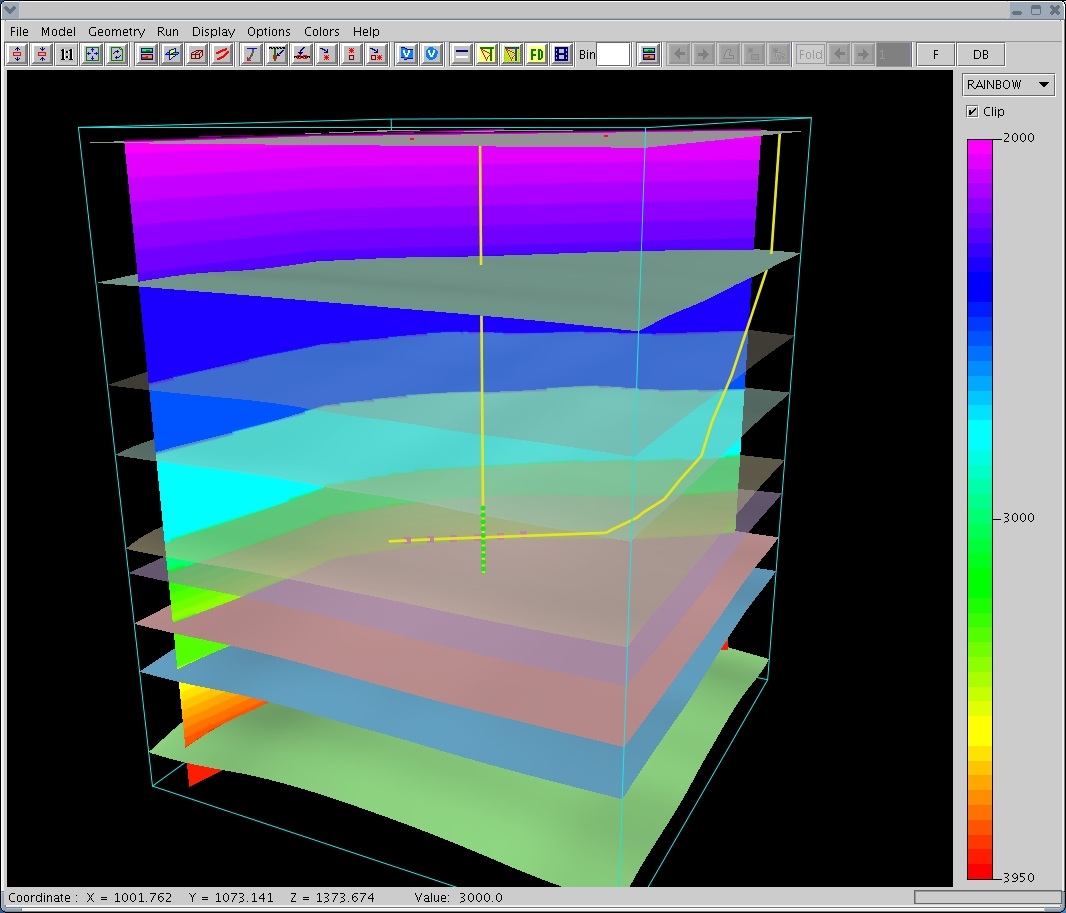Click the red 3D cube icon
The width and height of the screenshot is (1066, 913).
(x=197, y=55)
